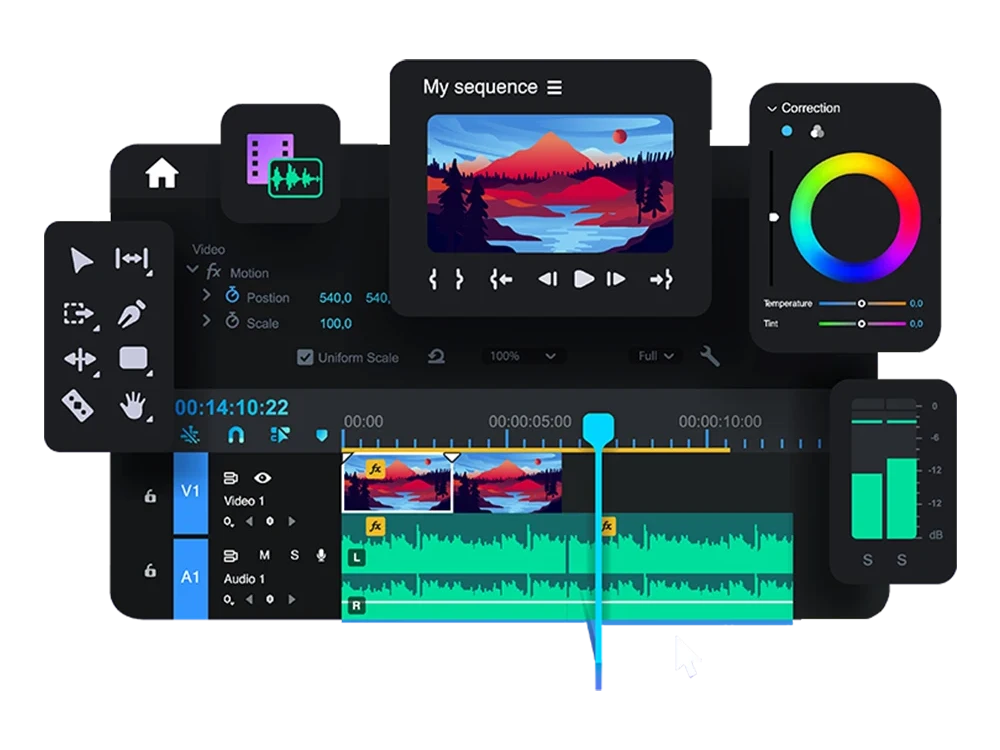Select the Hand tool
Image resolution: width=1000 pixels, height=750 pixels.
coord(132,405)
